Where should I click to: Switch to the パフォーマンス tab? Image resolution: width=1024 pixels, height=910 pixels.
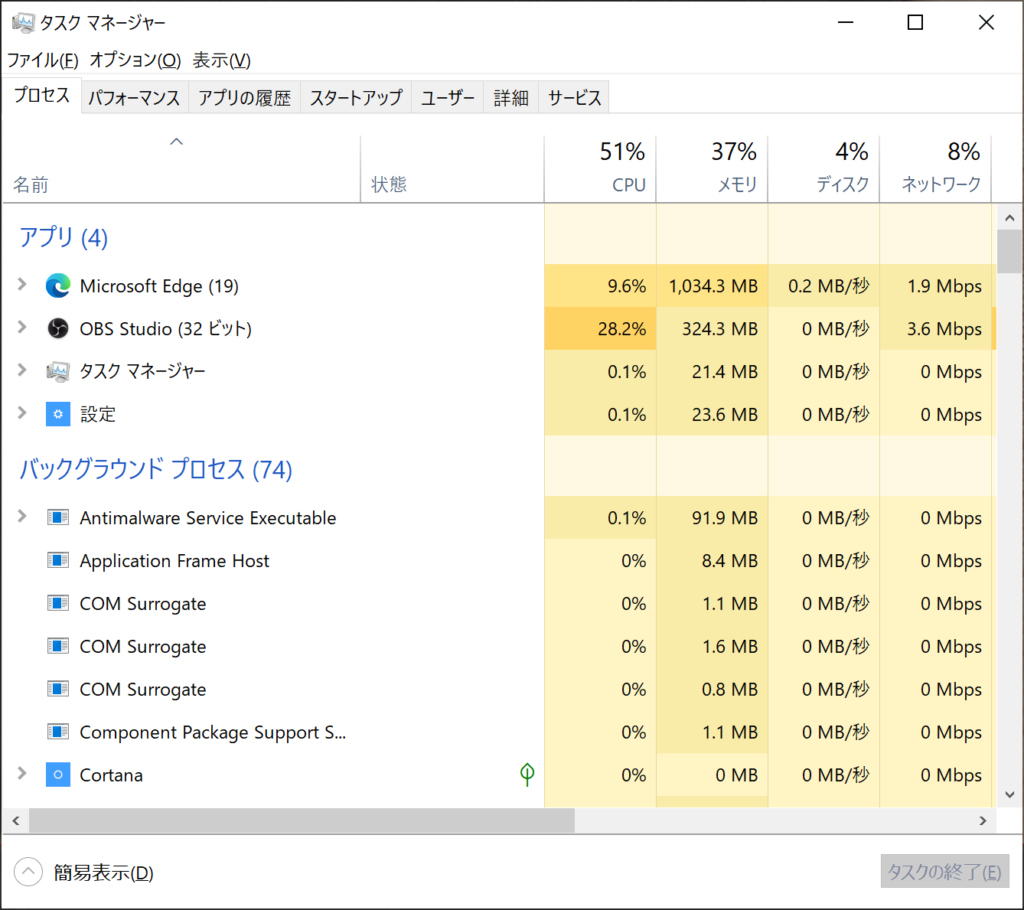[x=134, y=97]
